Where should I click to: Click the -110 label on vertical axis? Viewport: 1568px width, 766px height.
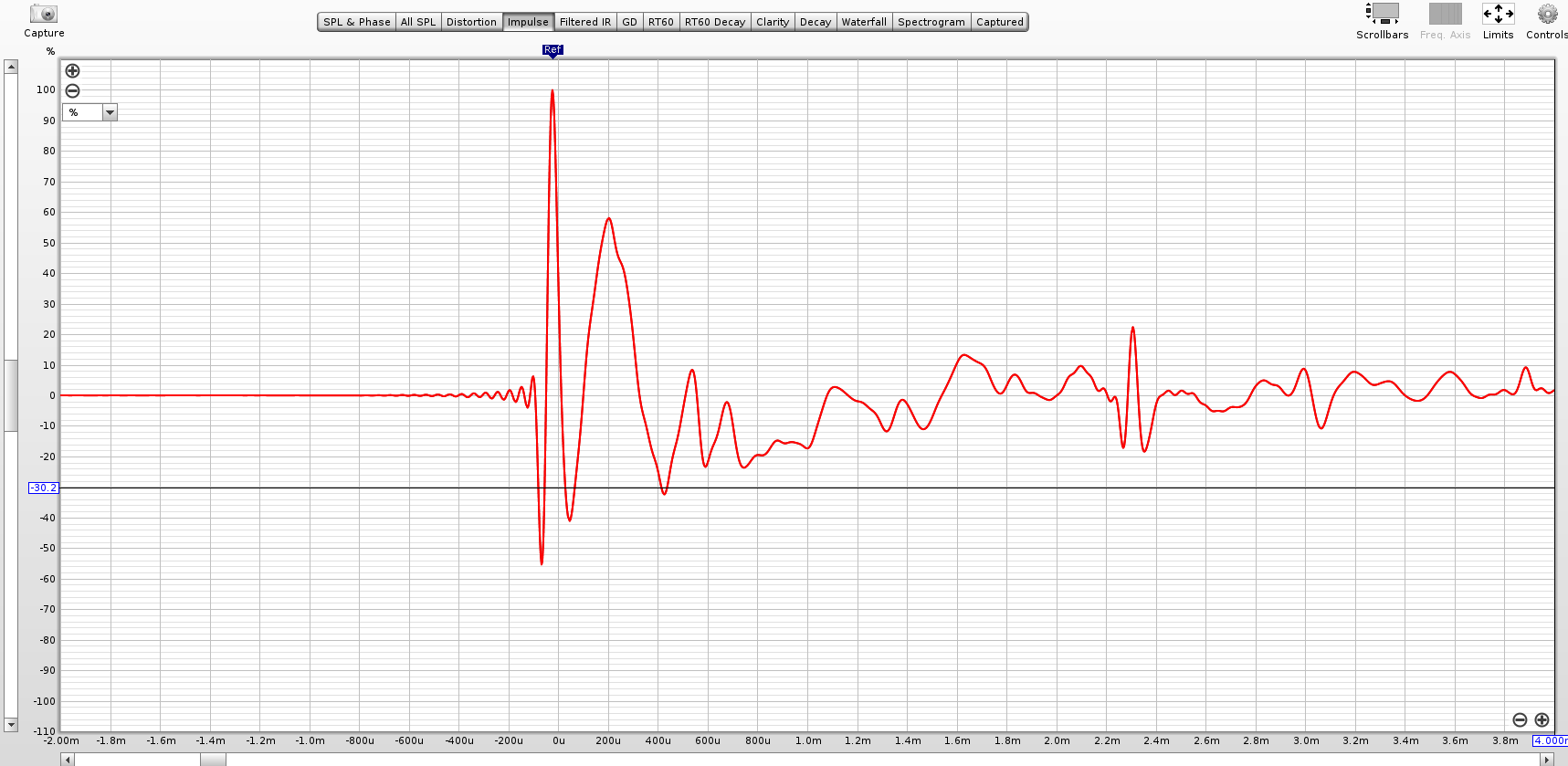coord(45,731)
